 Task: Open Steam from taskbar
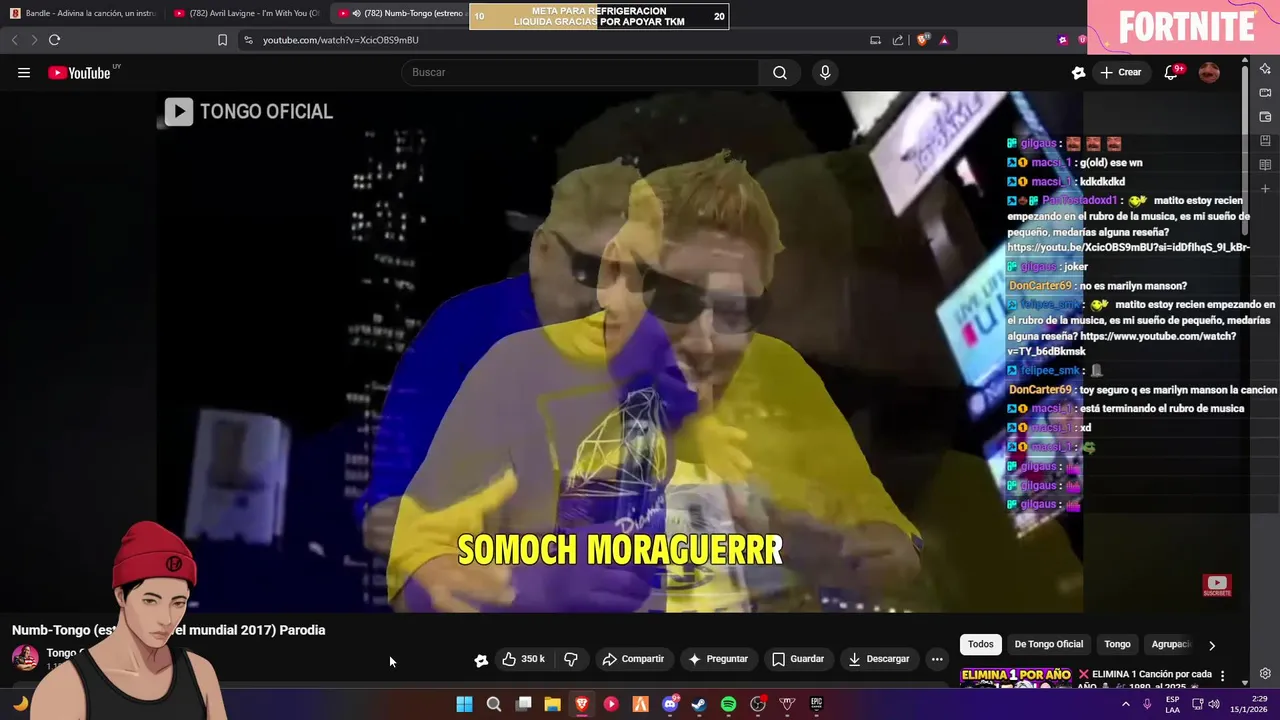click(699, 704)
